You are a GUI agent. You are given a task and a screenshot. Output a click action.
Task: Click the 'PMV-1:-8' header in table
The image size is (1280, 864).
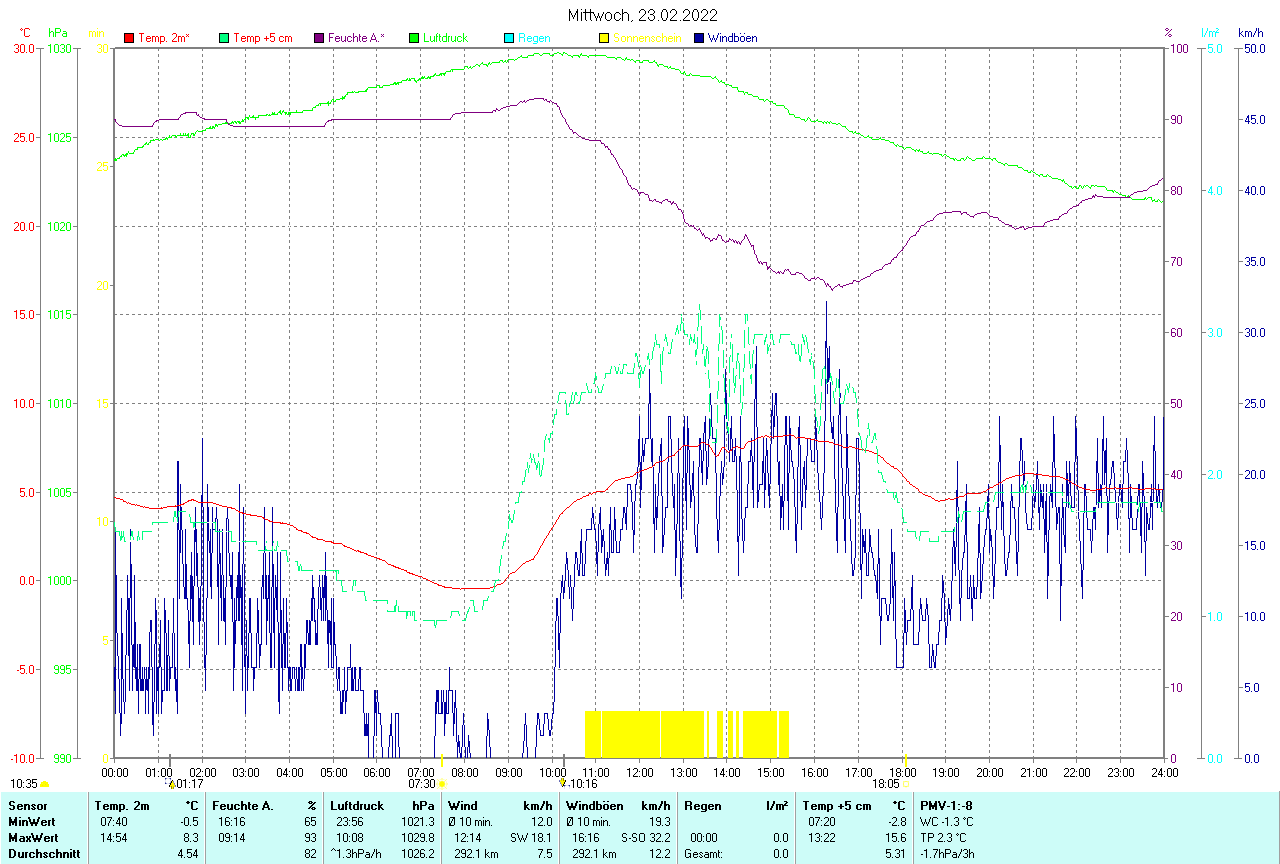tap(946, 805)
